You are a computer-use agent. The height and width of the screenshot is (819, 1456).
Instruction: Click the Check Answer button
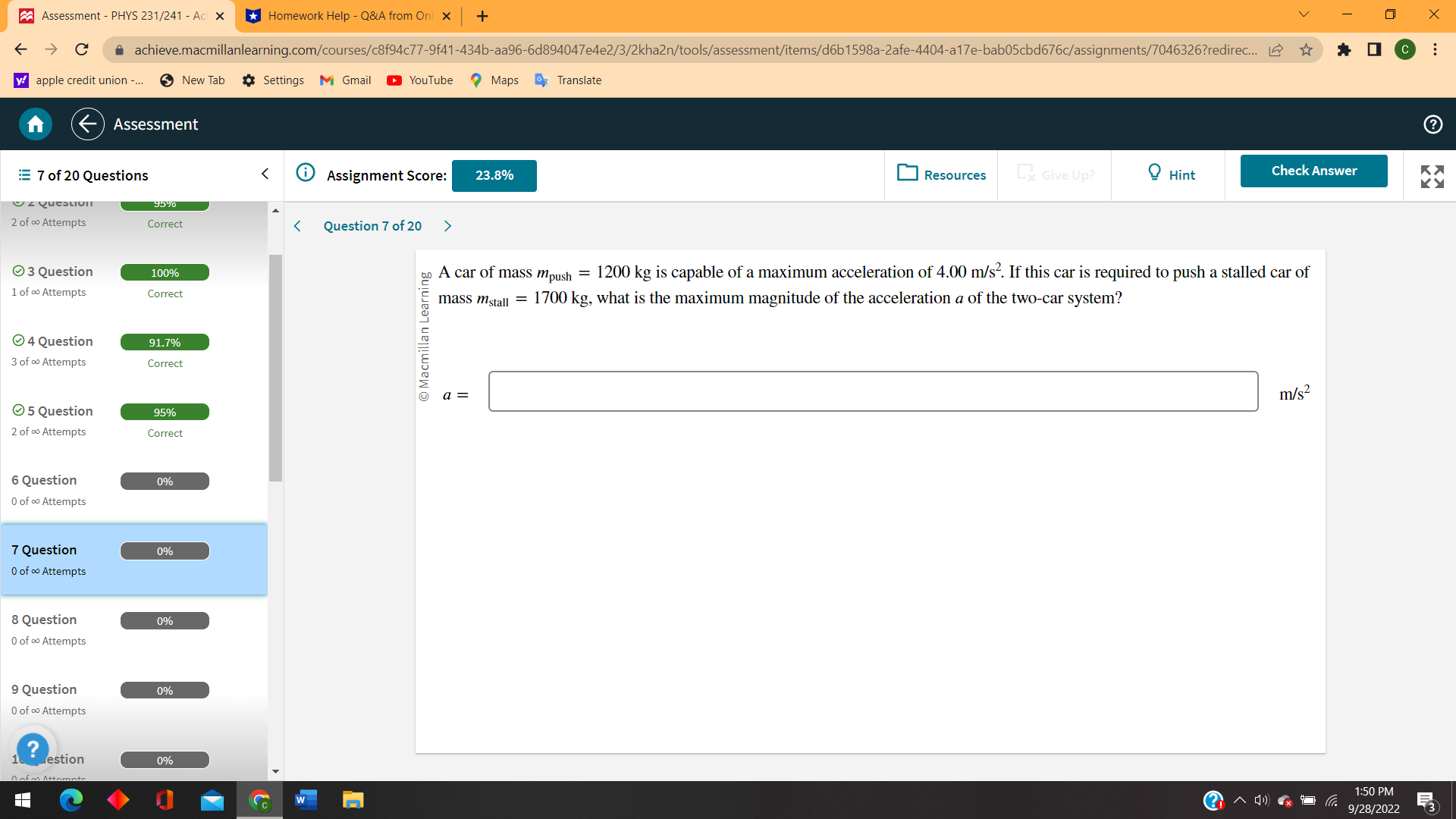point(1313,171)
